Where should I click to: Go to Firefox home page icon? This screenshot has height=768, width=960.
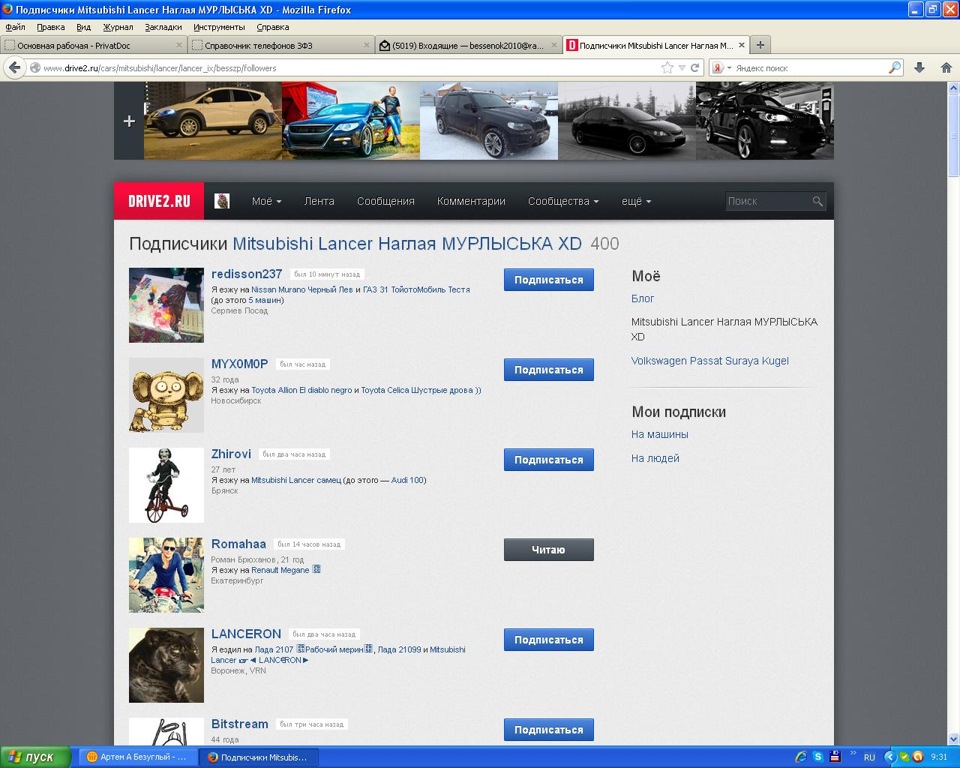(x=946, y=68)
